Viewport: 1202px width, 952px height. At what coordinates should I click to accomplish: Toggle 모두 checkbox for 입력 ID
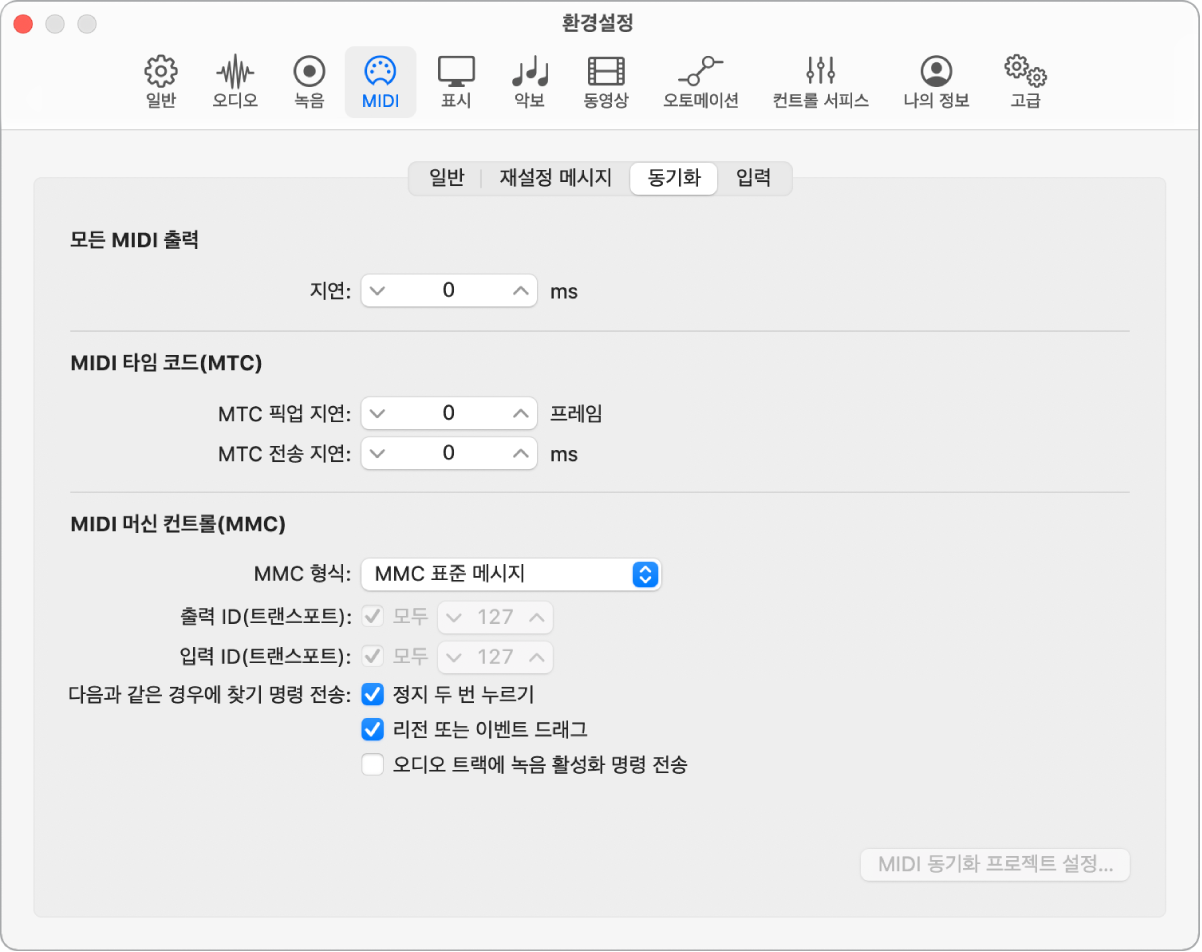tap(373, 656)
